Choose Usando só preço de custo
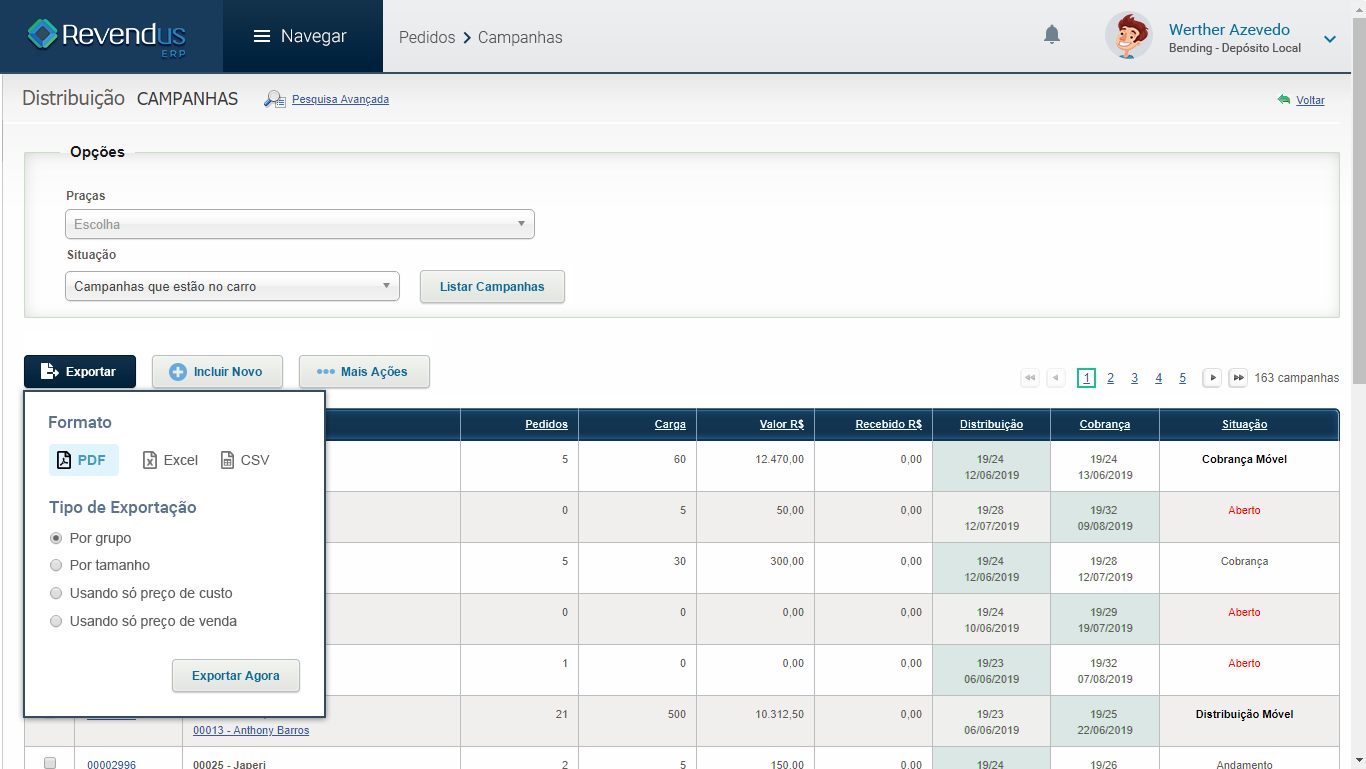 click(56, 593)
